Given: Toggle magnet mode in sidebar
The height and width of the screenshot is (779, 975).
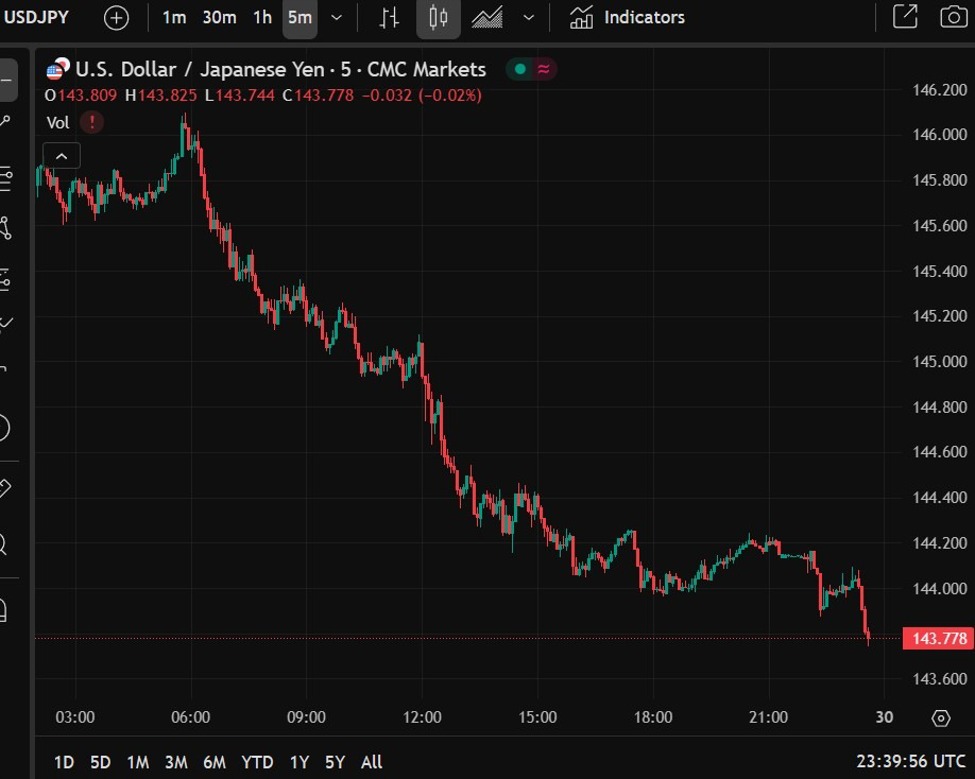Looking at the screenshot, I should click(x=5, y=609).
